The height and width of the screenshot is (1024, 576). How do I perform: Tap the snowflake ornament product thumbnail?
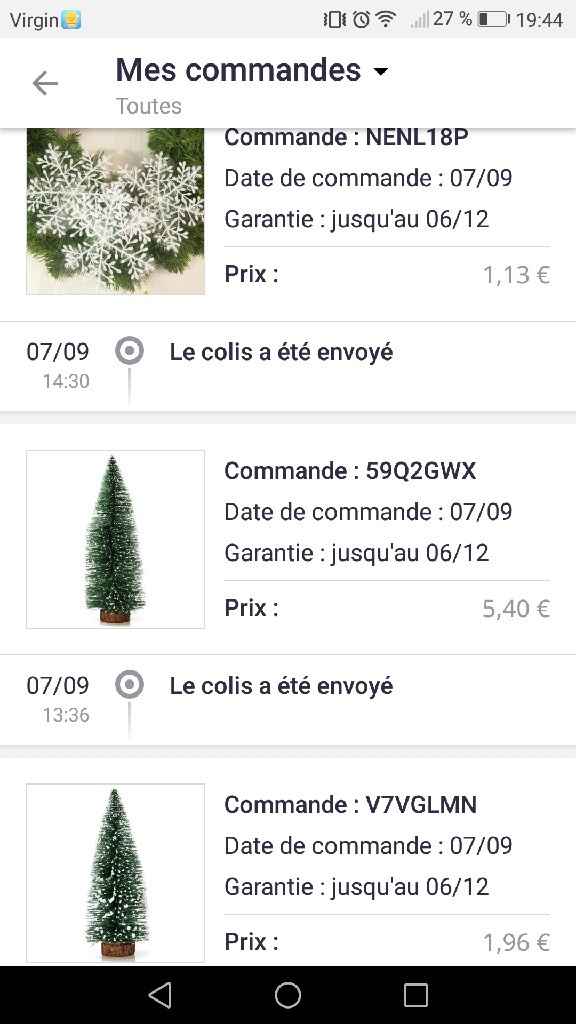pyautogui.click(x=114, y=211)
